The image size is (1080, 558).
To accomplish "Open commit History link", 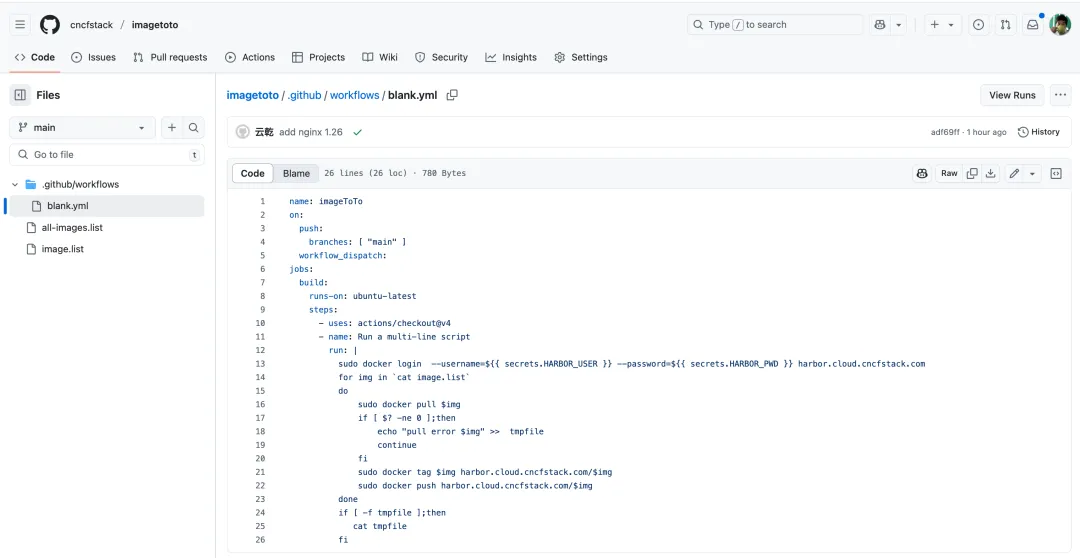I will [1038, 132].
